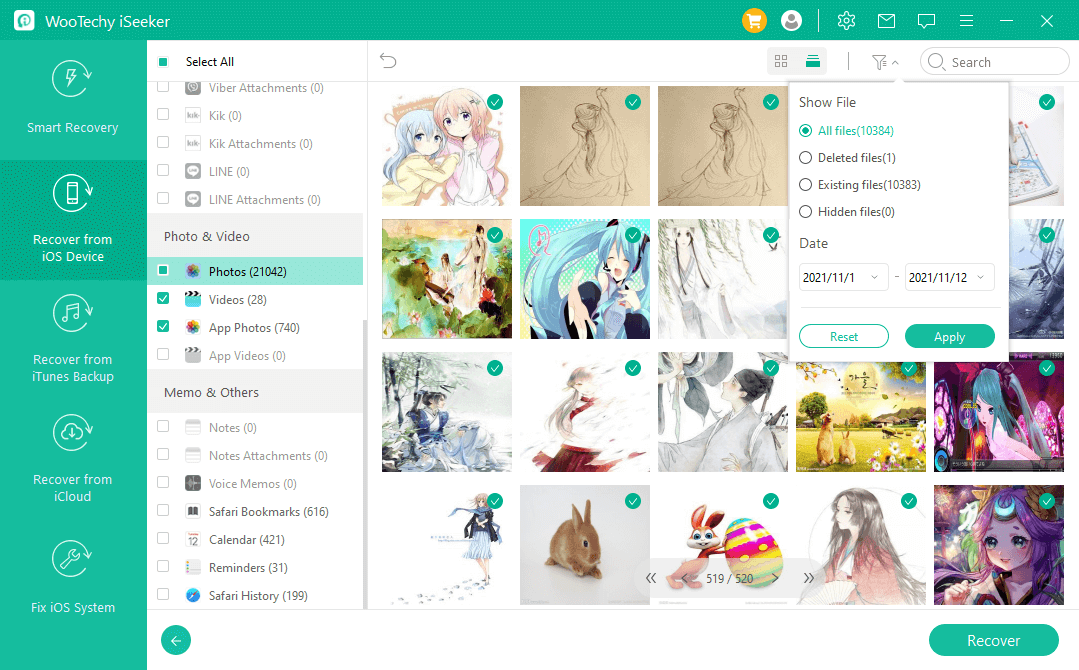Image resolution: width=1079 pixels, height=670 pixels.
Task: Toggle the App Photos (740) checkbox
Action: click(x=163, y=327)
